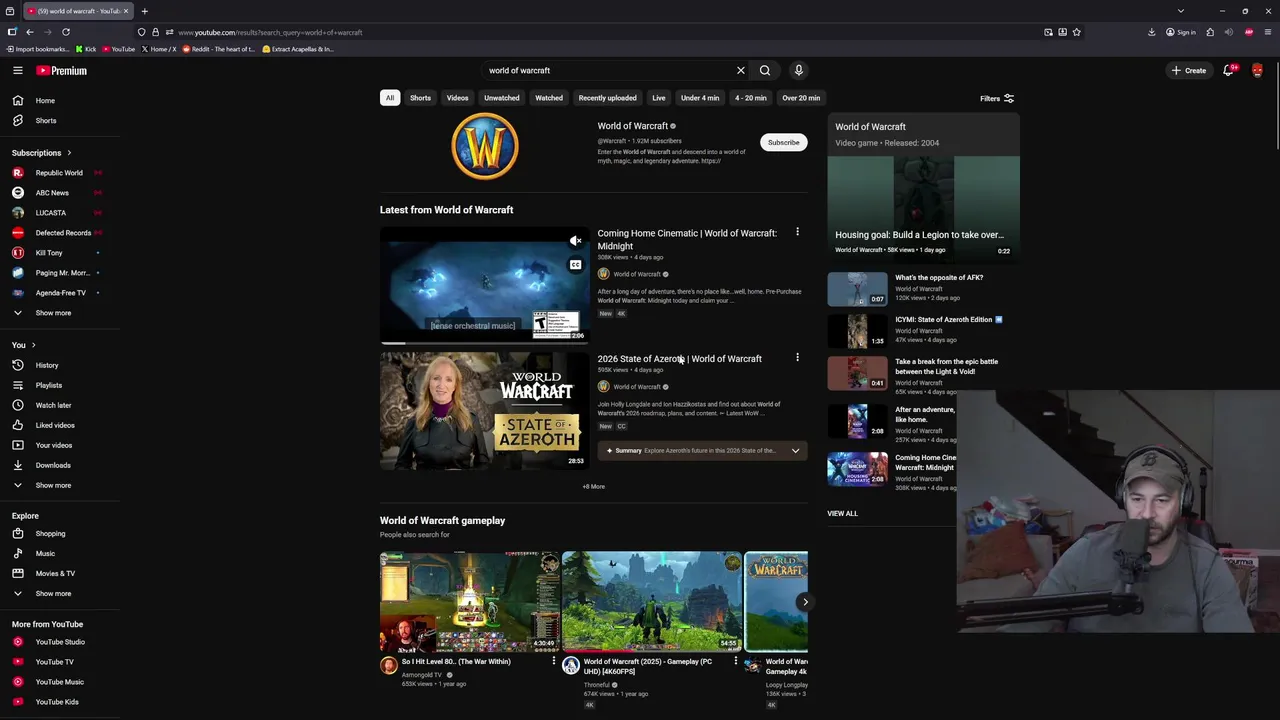Unmute the Coming Home Cinematic preview
Image resolution: width=1280 pixels, height=720 pixels.
pos(575,241)
